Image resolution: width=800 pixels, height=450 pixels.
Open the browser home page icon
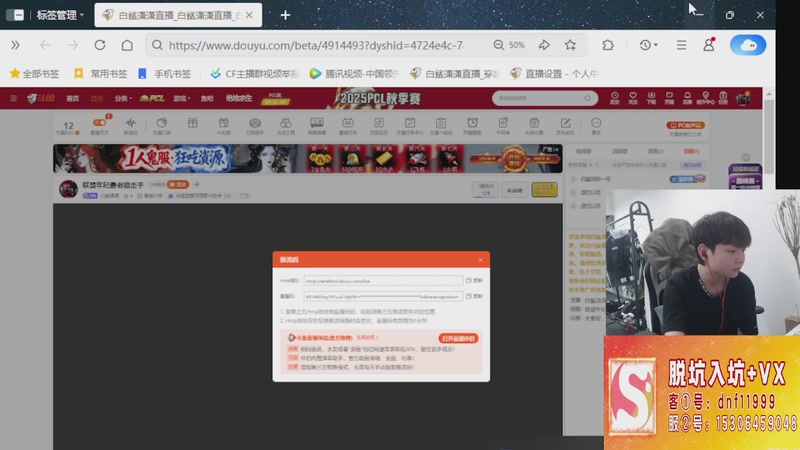pos(127,45)
